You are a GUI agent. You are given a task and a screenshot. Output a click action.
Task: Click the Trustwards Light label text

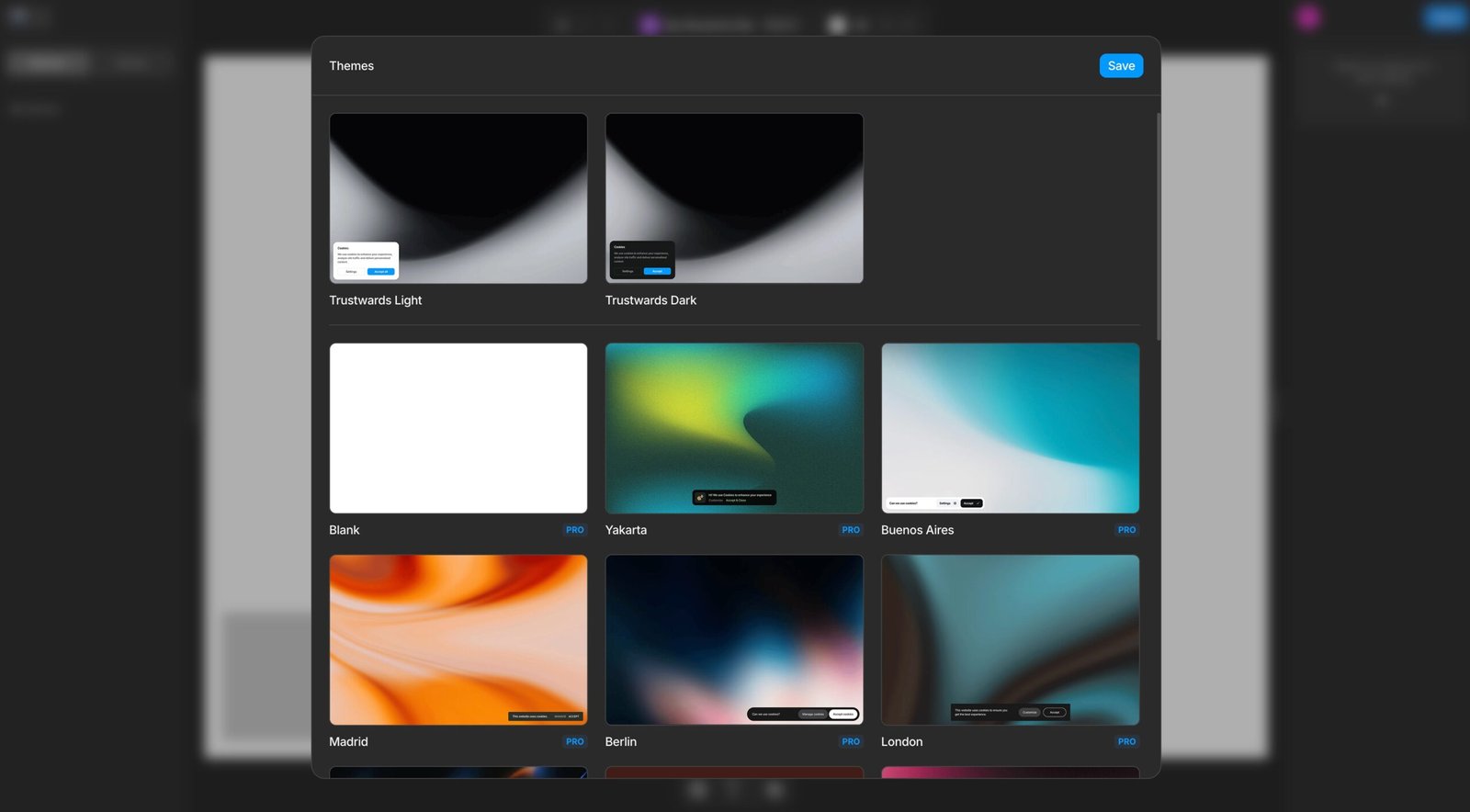point(375,300)
